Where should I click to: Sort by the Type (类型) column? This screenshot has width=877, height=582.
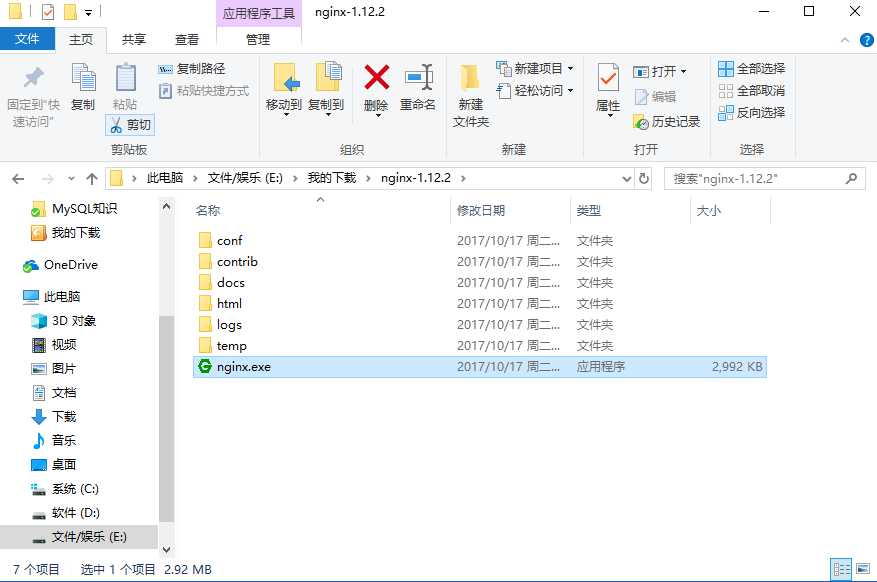tap(589, 211)
